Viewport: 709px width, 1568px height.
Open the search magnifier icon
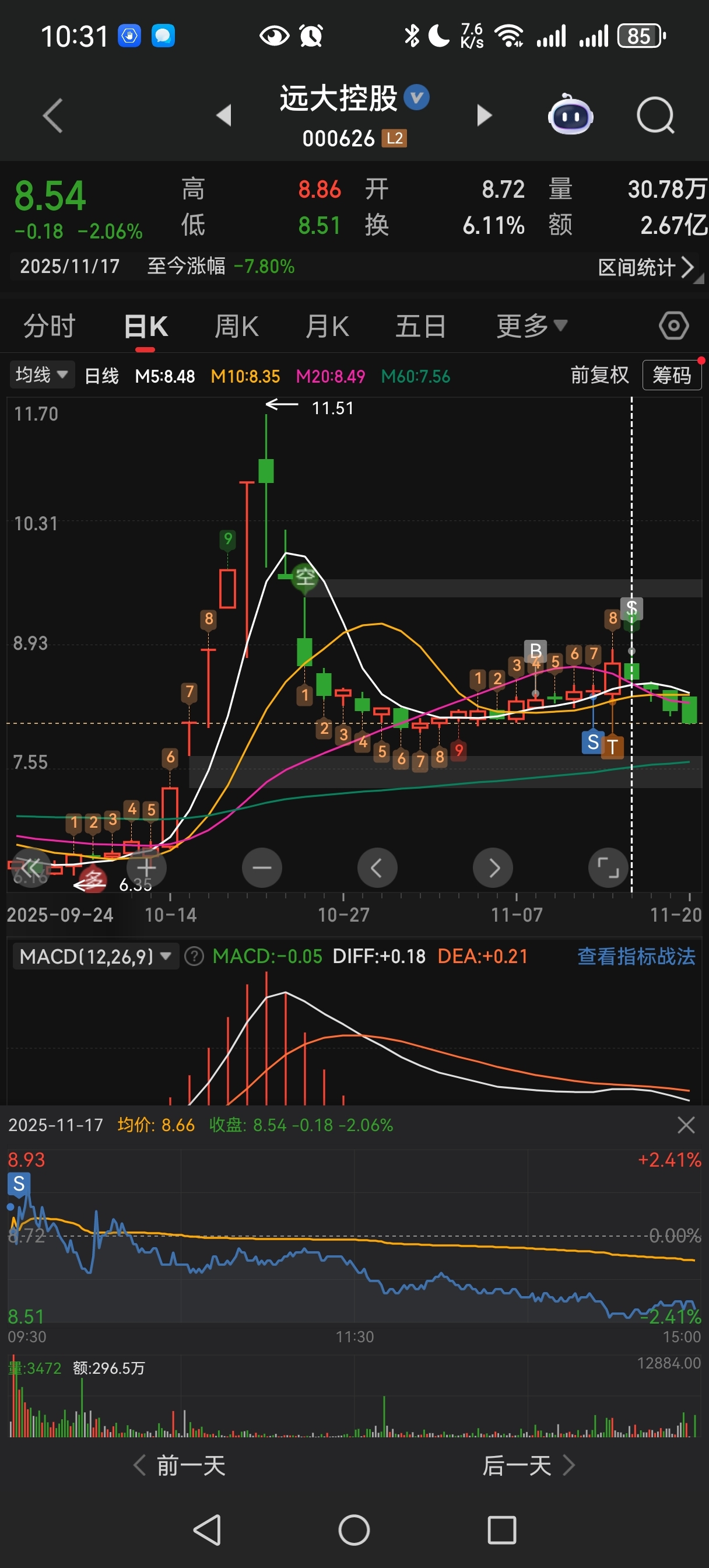click(x=656, y=115)
